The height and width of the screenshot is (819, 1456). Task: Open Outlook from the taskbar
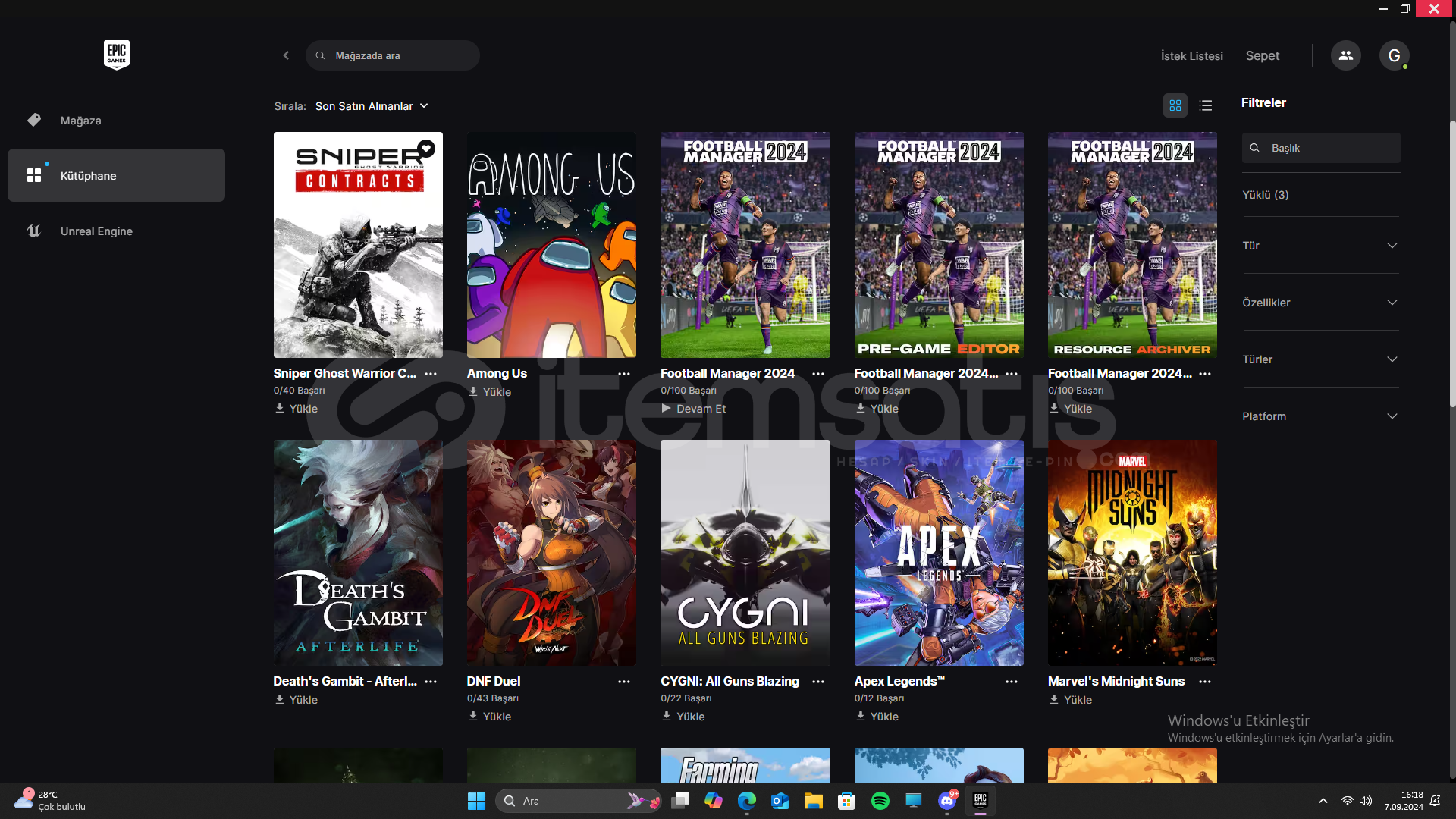pos(780,801)
